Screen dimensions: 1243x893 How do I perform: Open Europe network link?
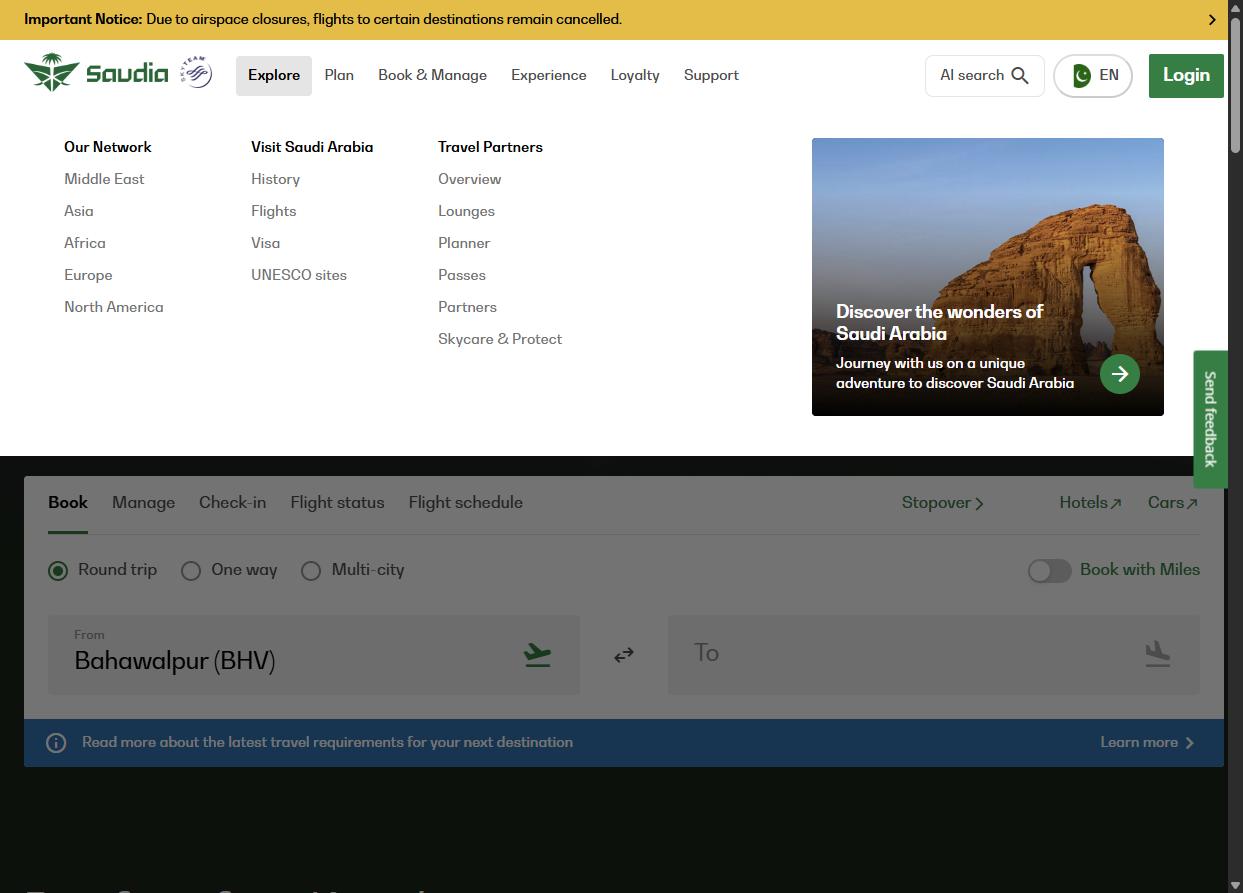(88, 275)
